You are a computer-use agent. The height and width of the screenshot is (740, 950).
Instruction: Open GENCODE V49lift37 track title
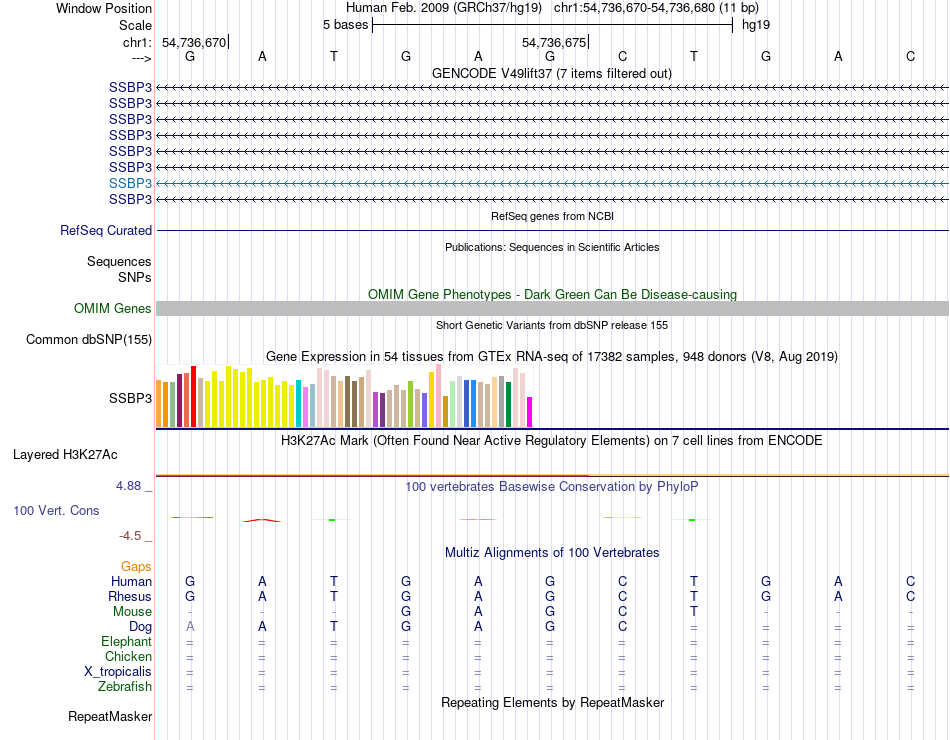pyautogui.click(x=552, y=73)
